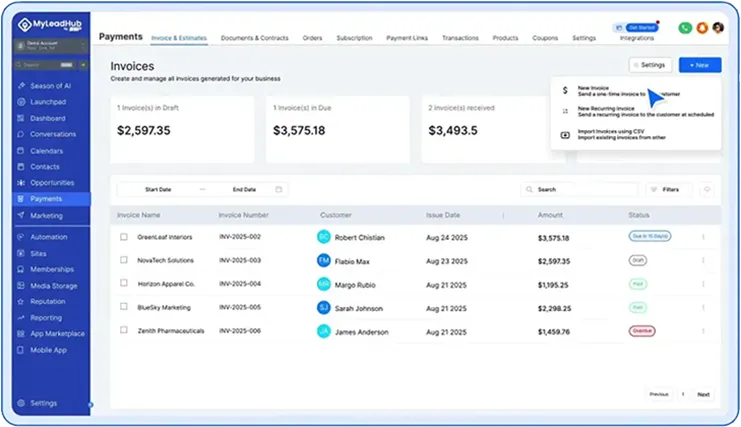
Task: Go to Dashboard in sidebar
Action: [47, 119]
